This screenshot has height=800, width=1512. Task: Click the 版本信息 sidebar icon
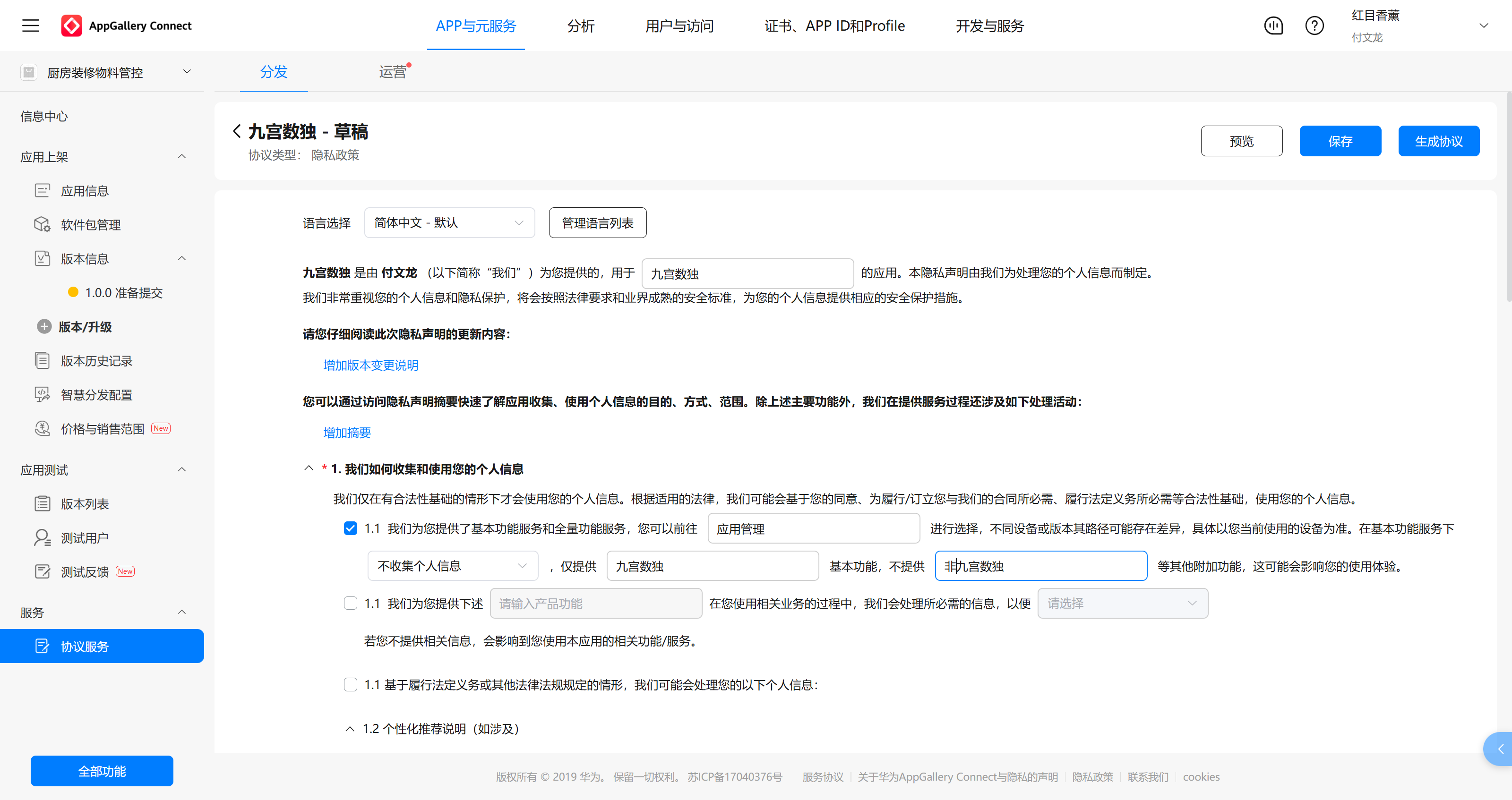[42, 259]
